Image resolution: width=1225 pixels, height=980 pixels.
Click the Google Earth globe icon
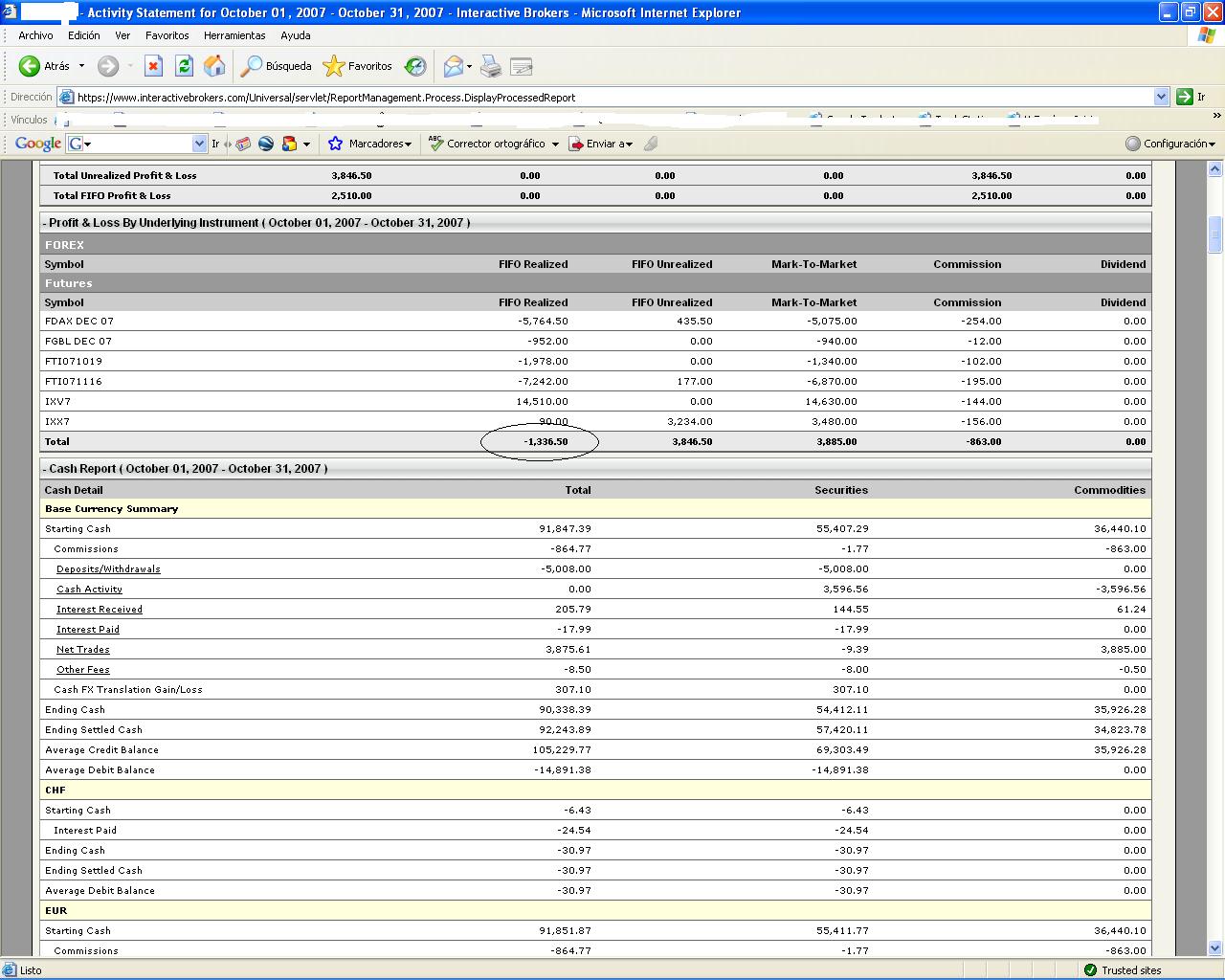click(266, 144)
